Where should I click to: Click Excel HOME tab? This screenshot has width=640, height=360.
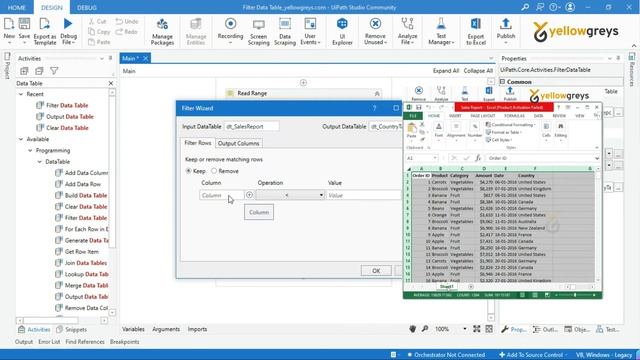434,116
